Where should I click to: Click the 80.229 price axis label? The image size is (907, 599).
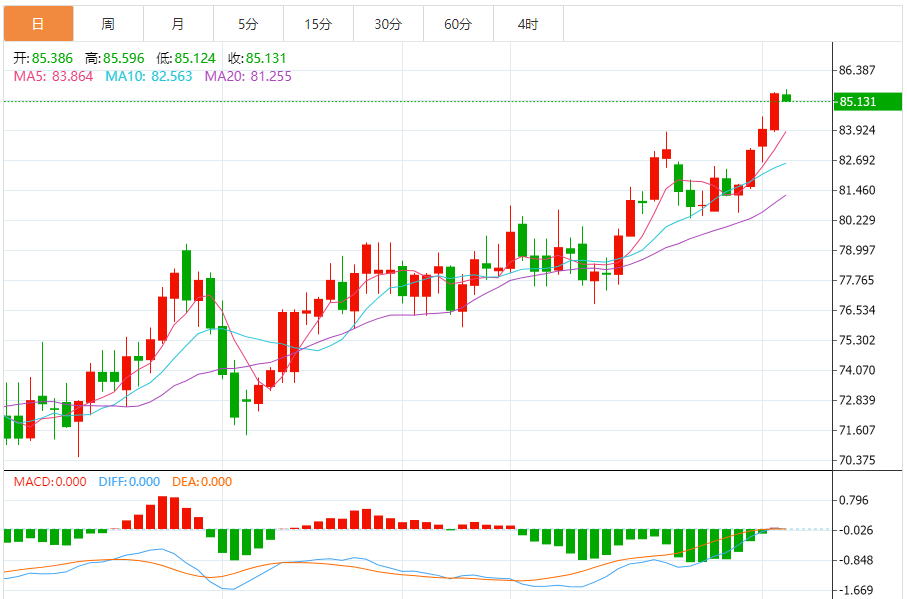click(857, 220)
